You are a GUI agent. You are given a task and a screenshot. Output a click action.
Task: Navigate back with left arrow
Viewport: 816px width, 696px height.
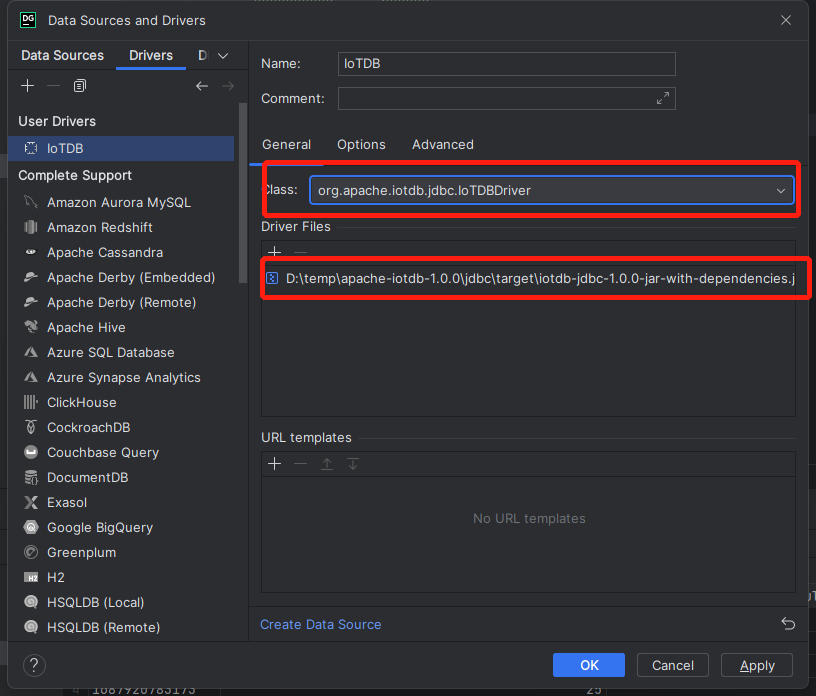click(202, 86)
